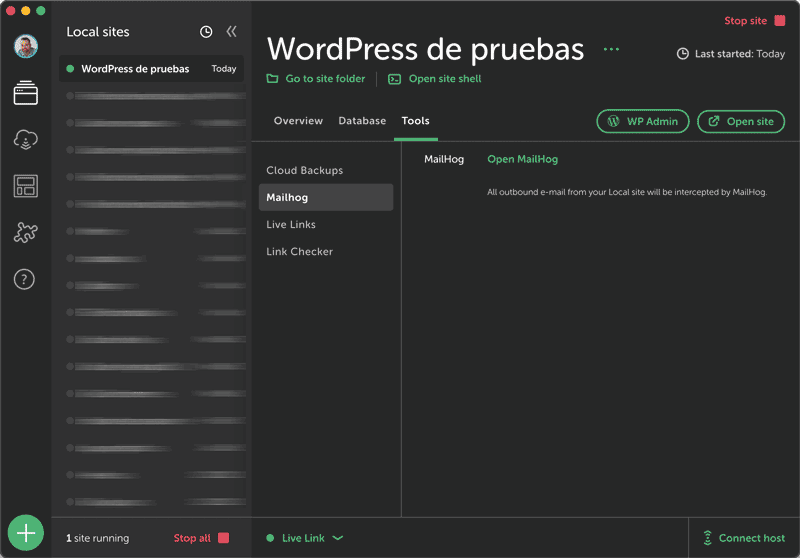
Task: Click the Live Link label
Action: [303, 538]
